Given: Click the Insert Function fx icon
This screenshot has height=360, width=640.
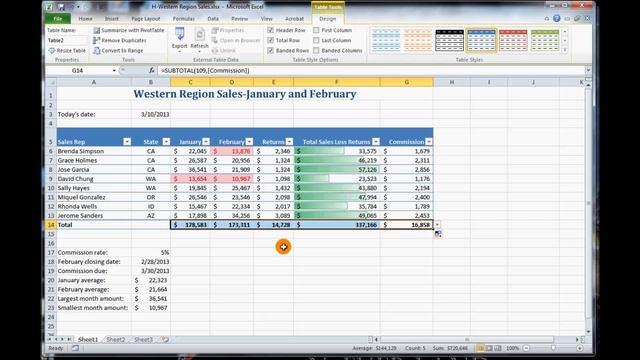Looking at the screenshot, I should (151, 71).
